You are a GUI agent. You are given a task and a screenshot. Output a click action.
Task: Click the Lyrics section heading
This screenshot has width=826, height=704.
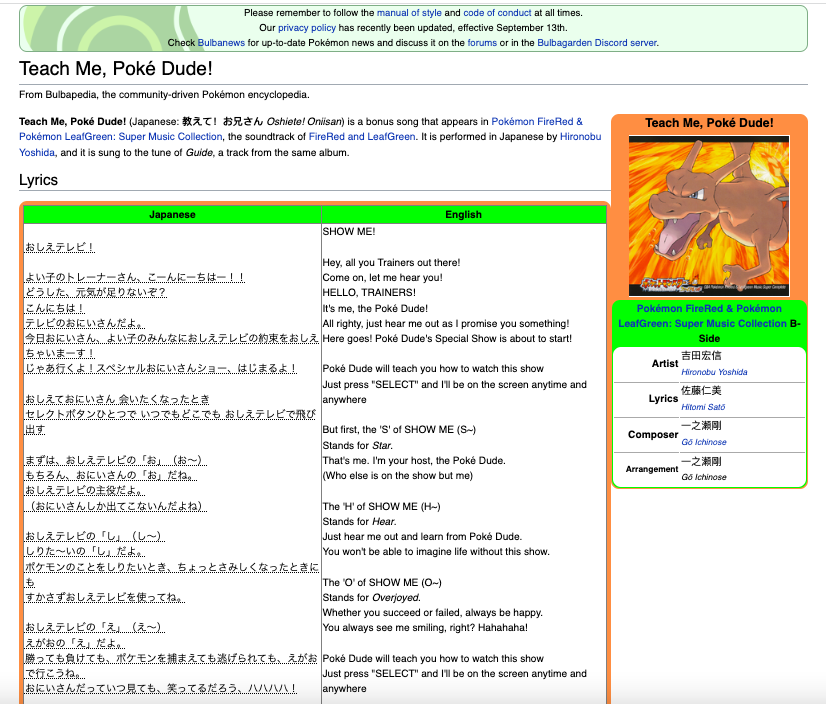pyautogui.click(x=39, y=180)
